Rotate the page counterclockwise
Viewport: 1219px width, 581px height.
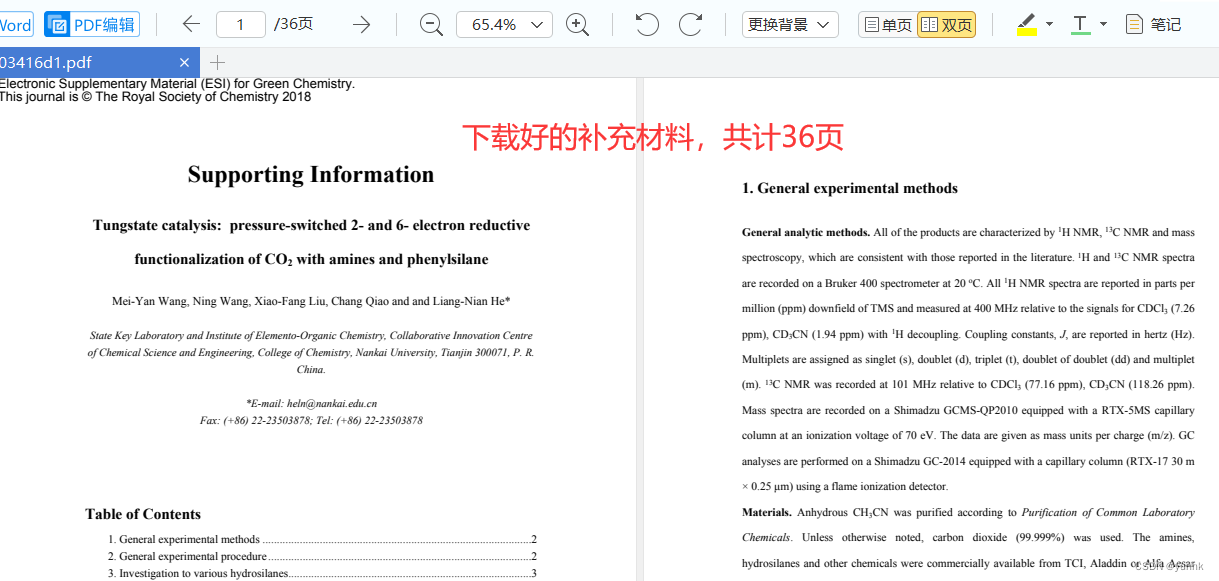(x=647, y=24)
